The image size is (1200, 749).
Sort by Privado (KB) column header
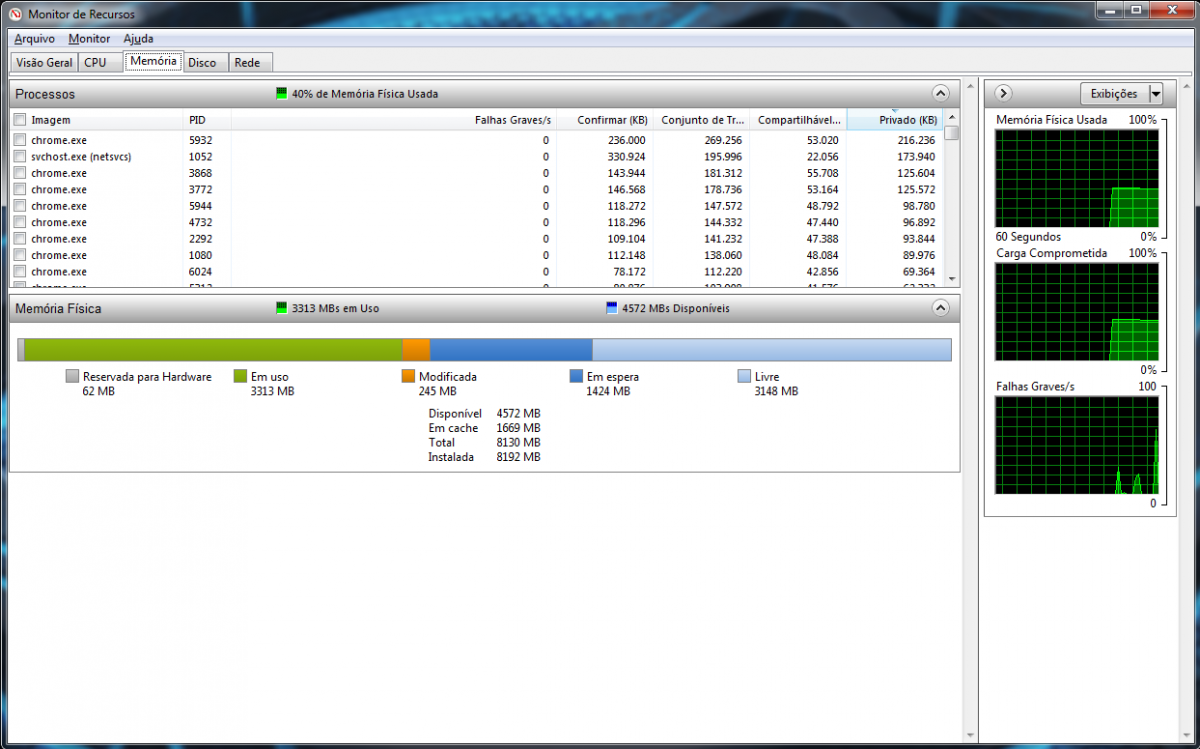coord(894,120)
